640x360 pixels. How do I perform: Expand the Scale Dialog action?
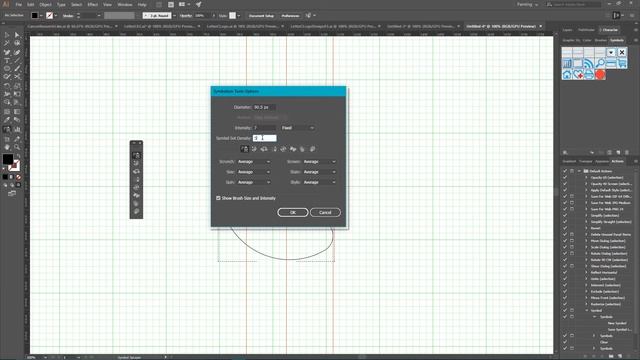coord(587,247)
